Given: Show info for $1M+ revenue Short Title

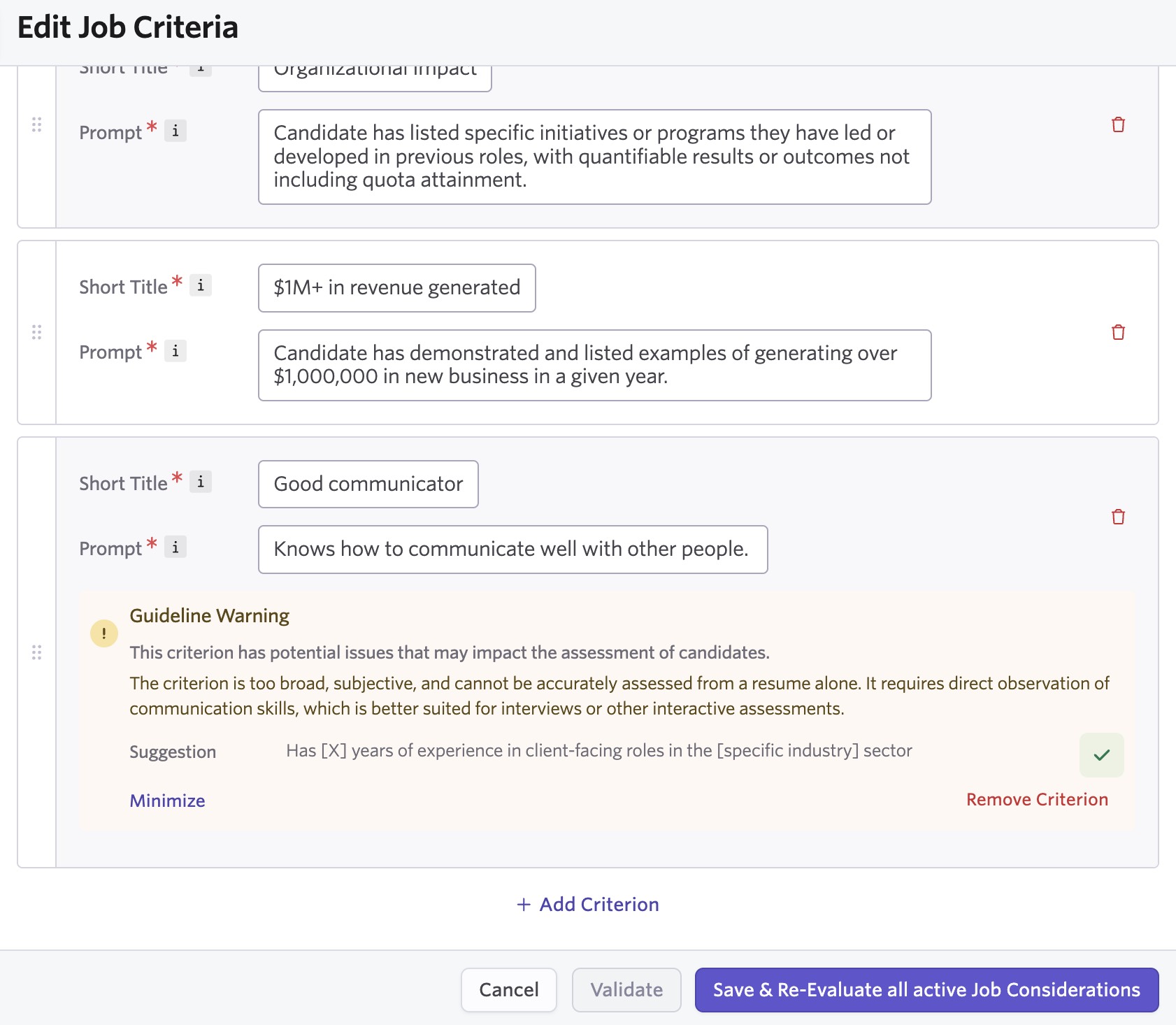Looking at the screenshot, I should tap(201, 285).
